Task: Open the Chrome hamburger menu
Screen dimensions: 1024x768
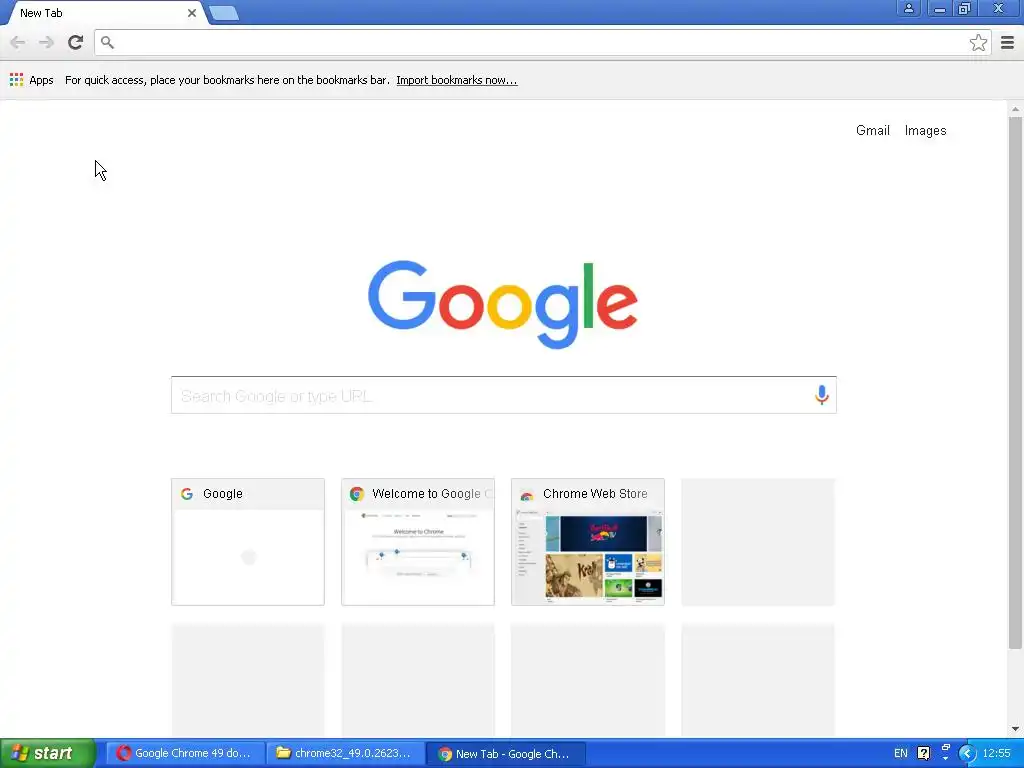Action: 1008,42
